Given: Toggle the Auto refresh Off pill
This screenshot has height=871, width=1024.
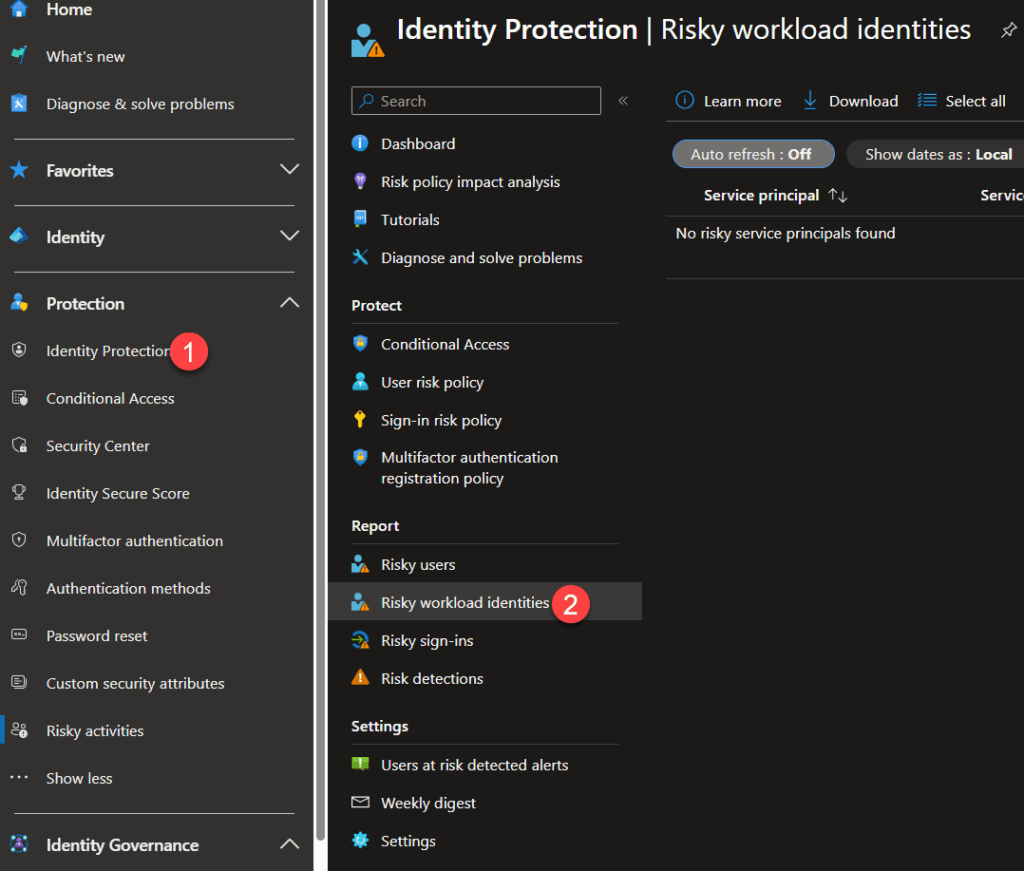Looking at the screenshot, I should [x=753, y=154].
